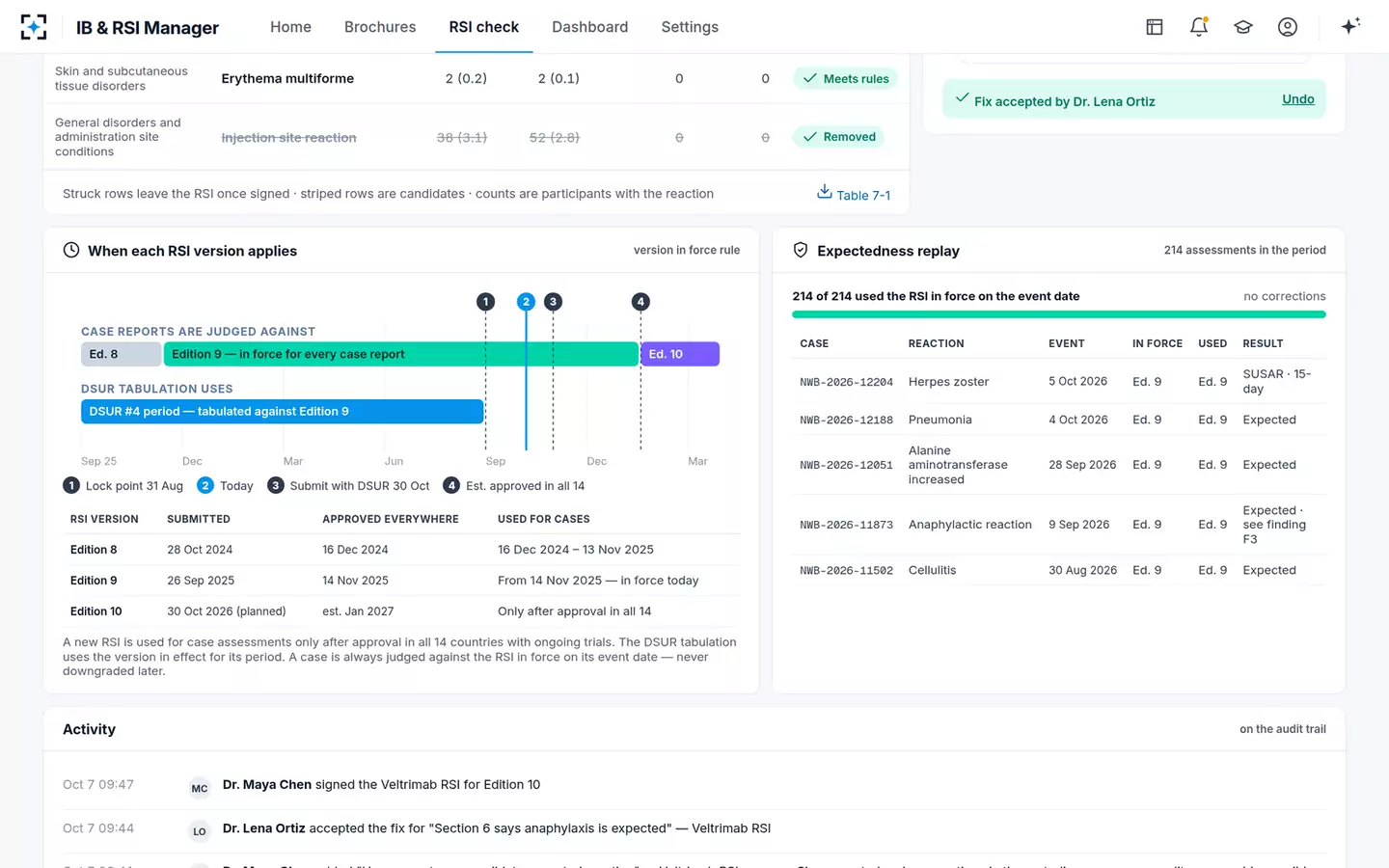
Task: Open the layout panel icon in the header
Action: (x=1155, y=27)
